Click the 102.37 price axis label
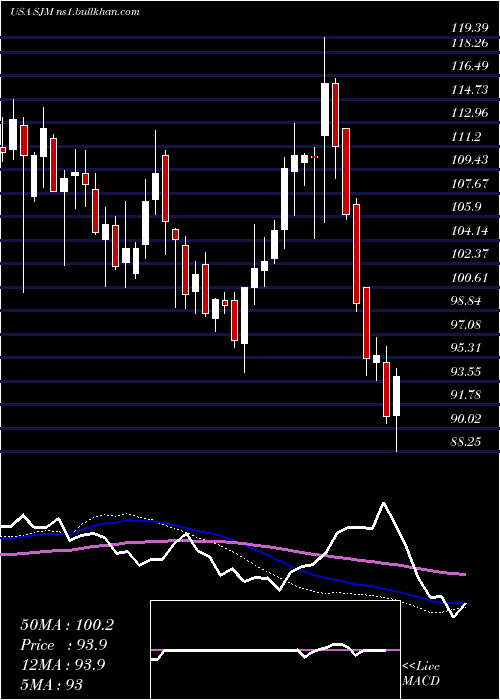The image size is (500, 700). point(469,254)
